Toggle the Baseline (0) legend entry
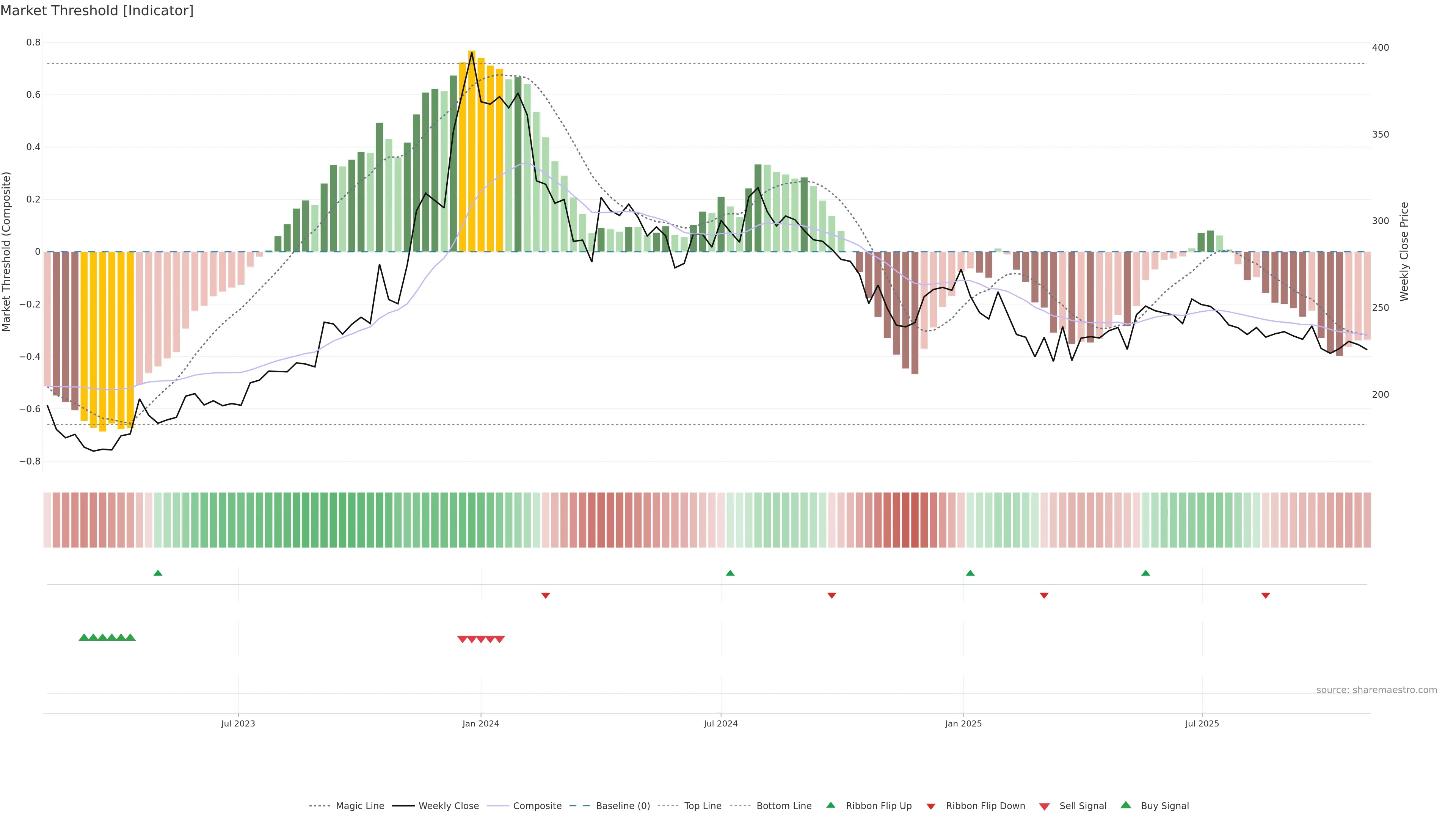 click(622, 806)
